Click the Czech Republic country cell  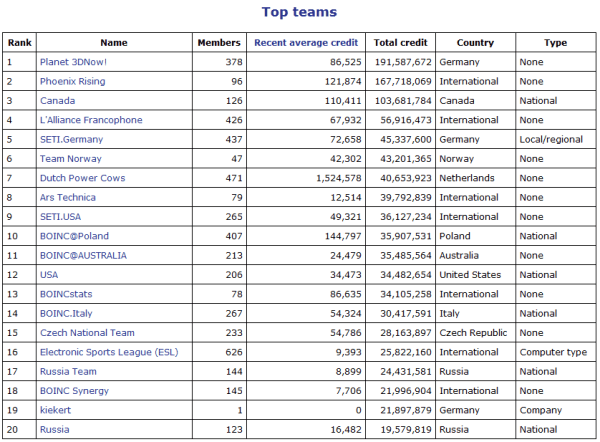[473, 333]
